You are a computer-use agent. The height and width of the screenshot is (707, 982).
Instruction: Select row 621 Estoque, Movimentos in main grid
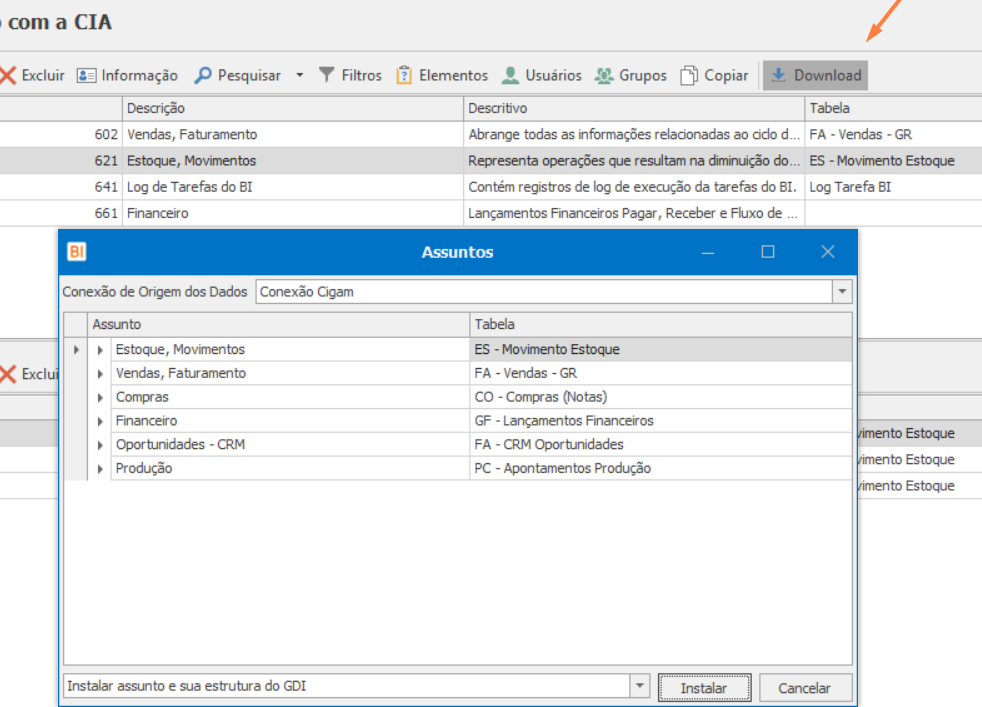point(491,161)
